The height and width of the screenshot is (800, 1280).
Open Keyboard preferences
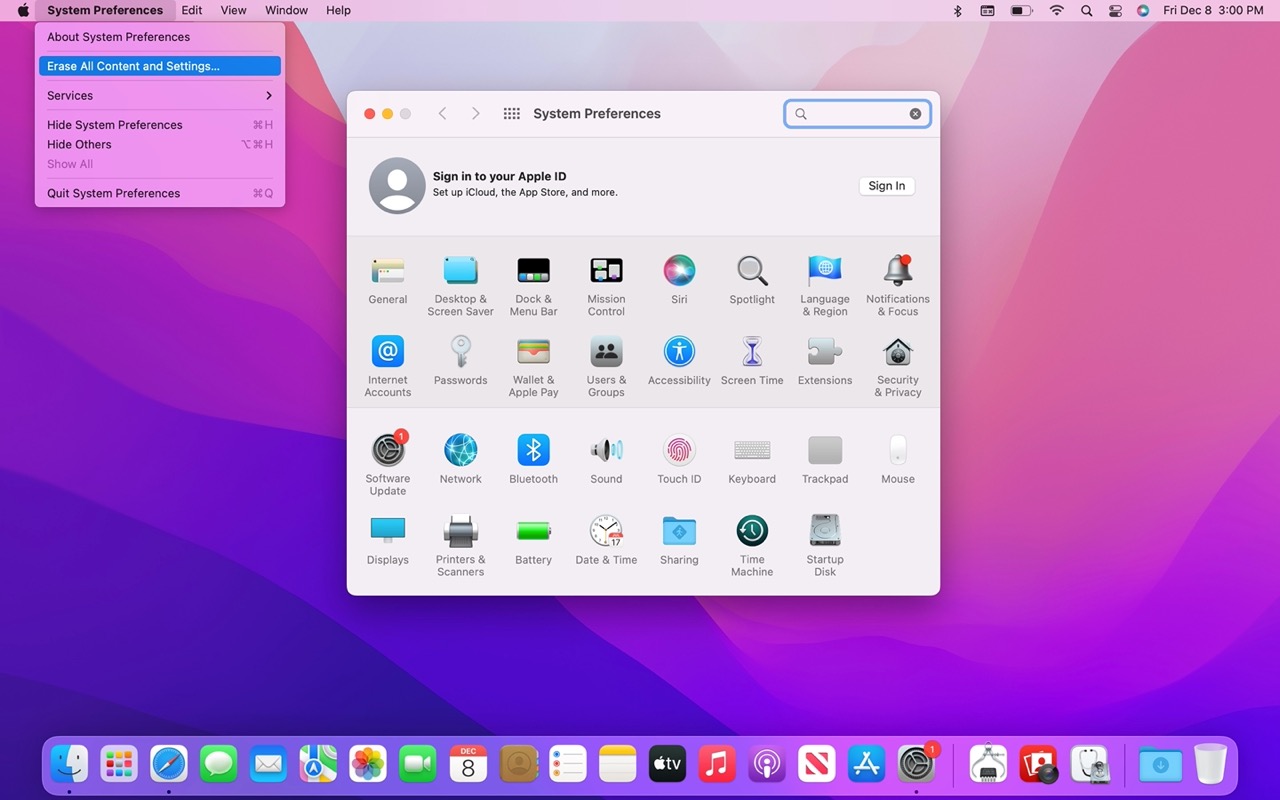[752, 459]
